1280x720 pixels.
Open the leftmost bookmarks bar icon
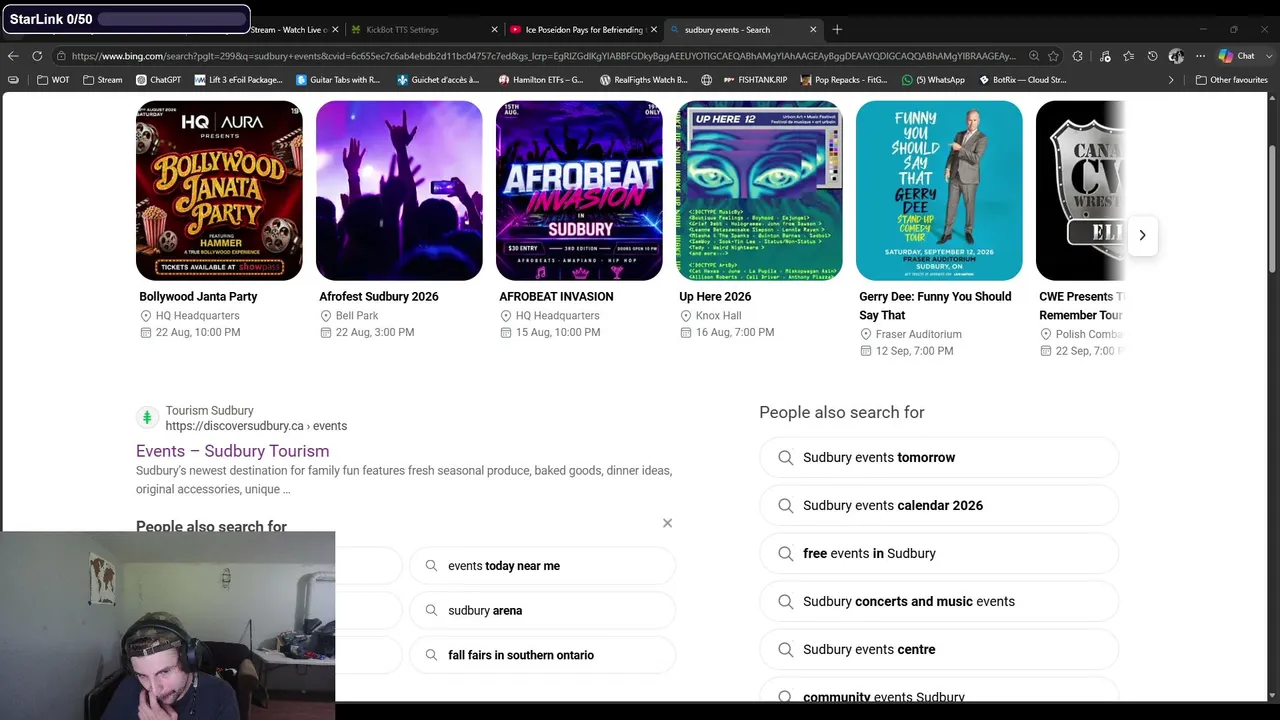coord(13,80)
